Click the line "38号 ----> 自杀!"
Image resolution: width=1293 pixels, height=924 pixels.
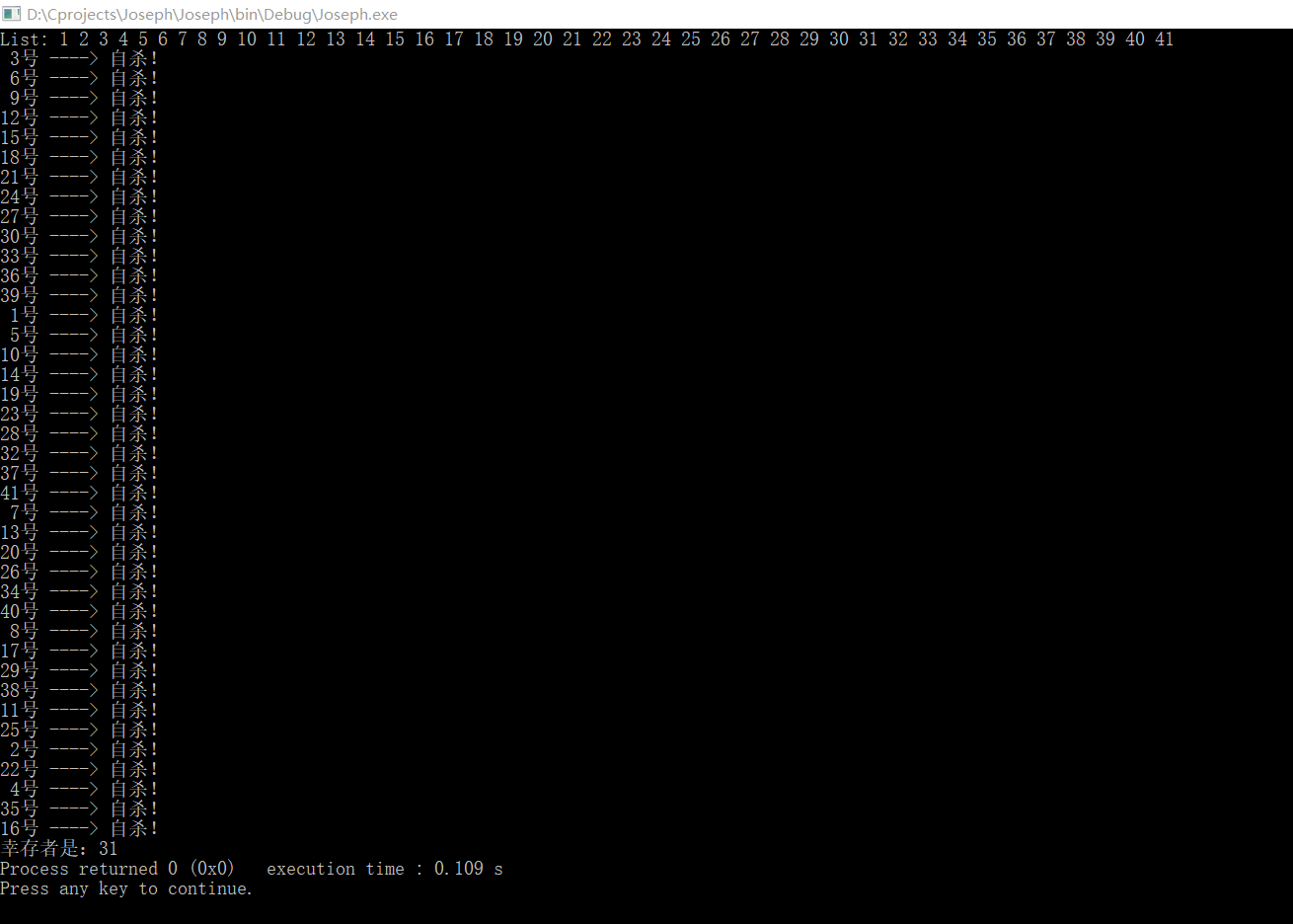[x=79, y=690]
